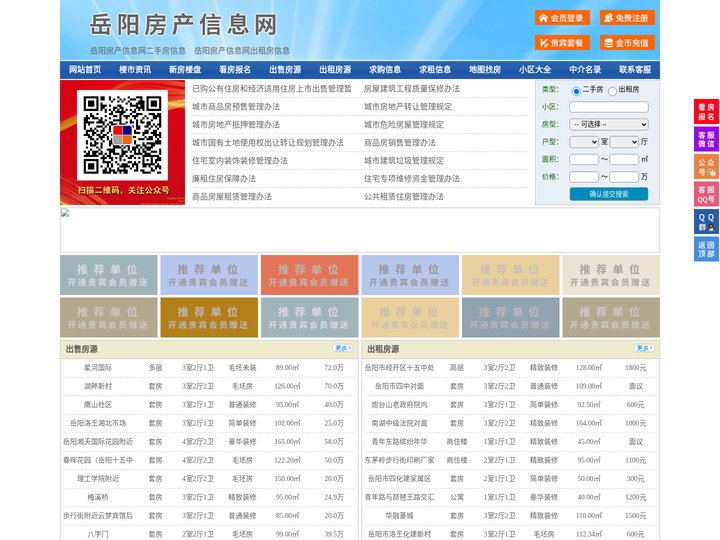The width and height of the screenshot is (720, 540).
Task: Expand the 厅 hall count dropdown
Action: point(624,142)
